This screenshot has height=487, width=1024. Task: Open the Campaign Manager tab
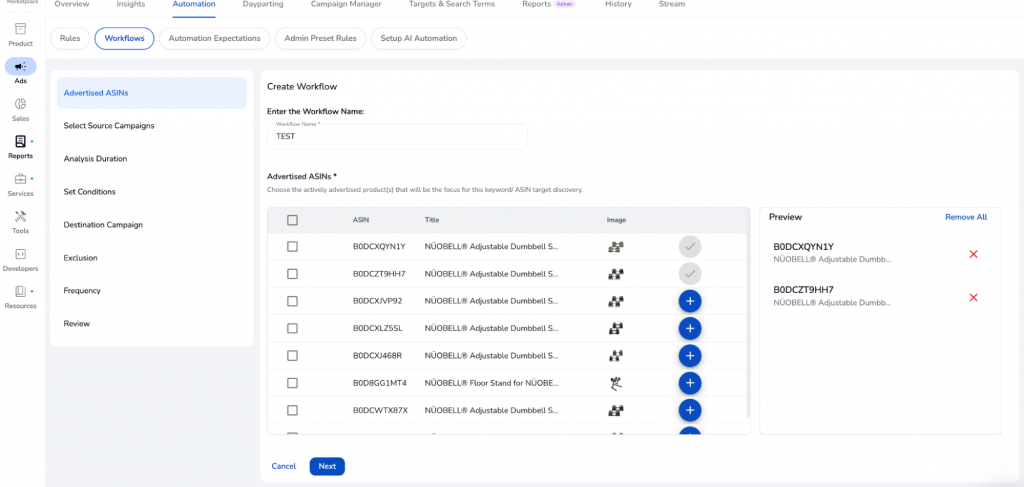coord(346,4)
